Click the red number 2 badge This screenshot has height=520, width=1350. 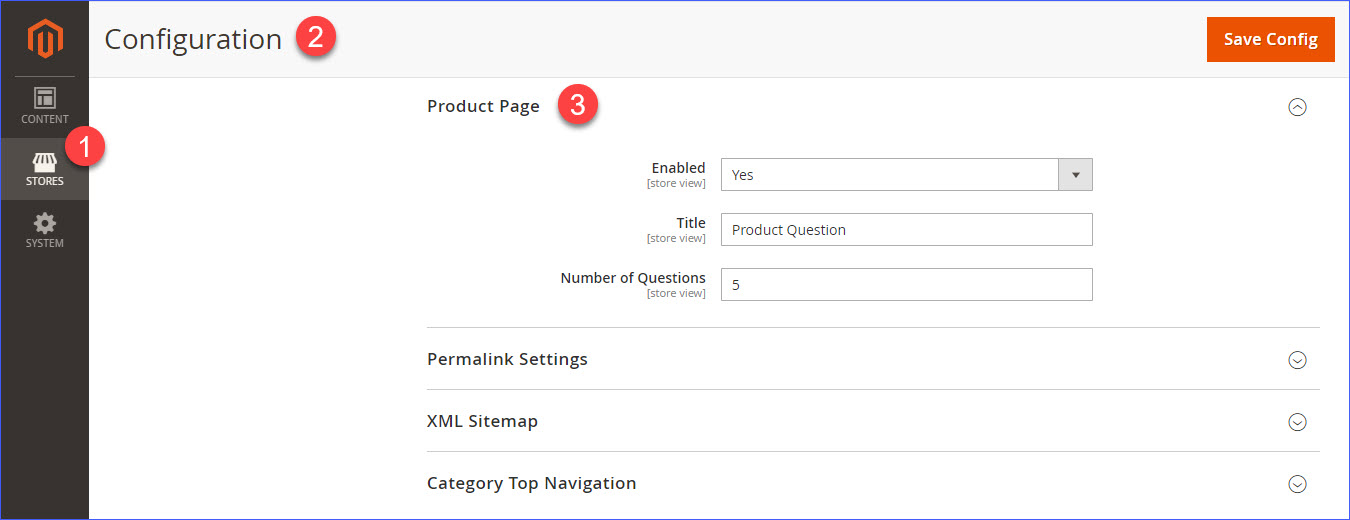pyautogui.click(x=315, y=38)
